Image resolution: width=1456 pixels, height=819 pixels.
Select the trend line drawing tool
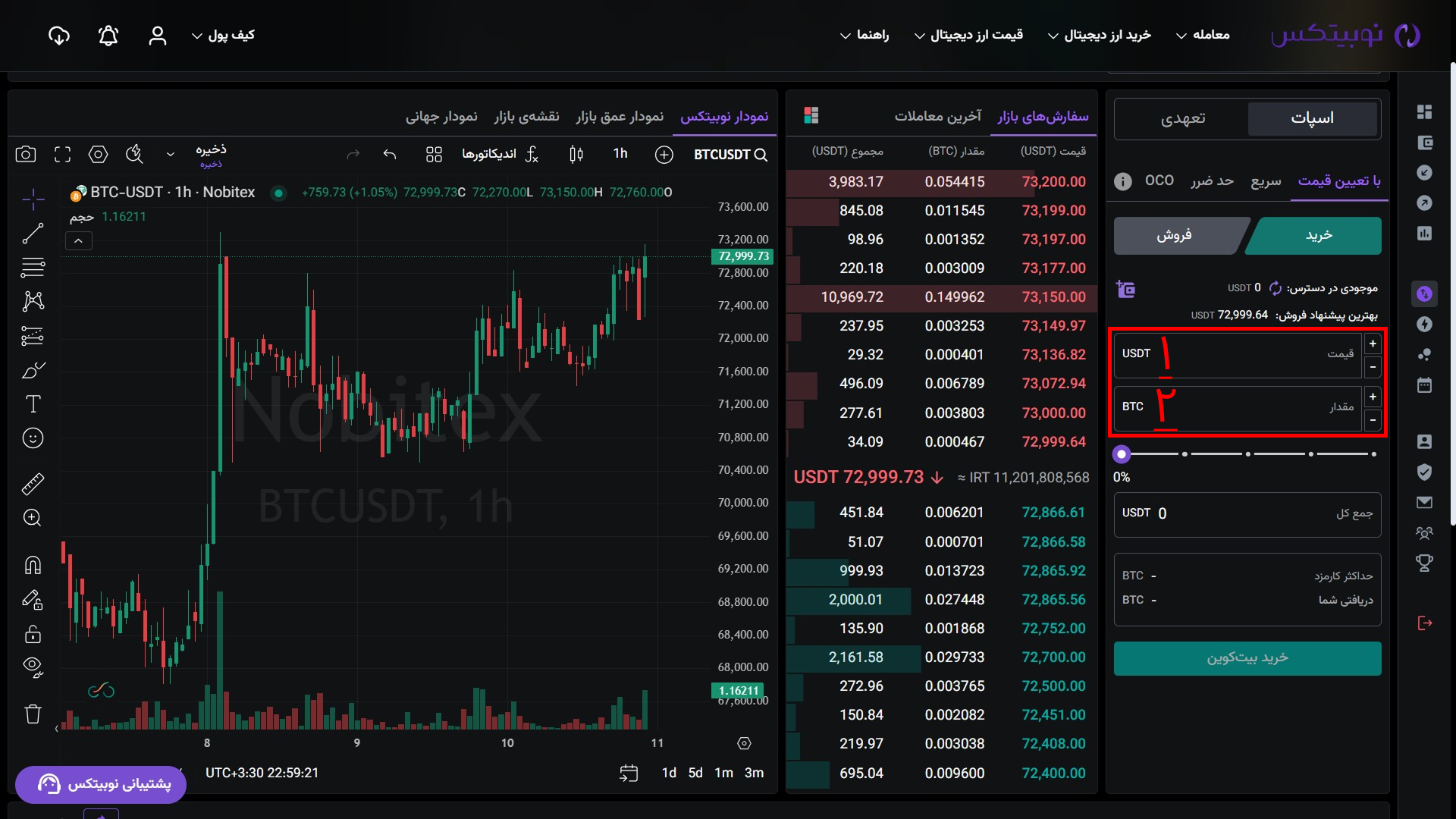click(x=33, y=234)
